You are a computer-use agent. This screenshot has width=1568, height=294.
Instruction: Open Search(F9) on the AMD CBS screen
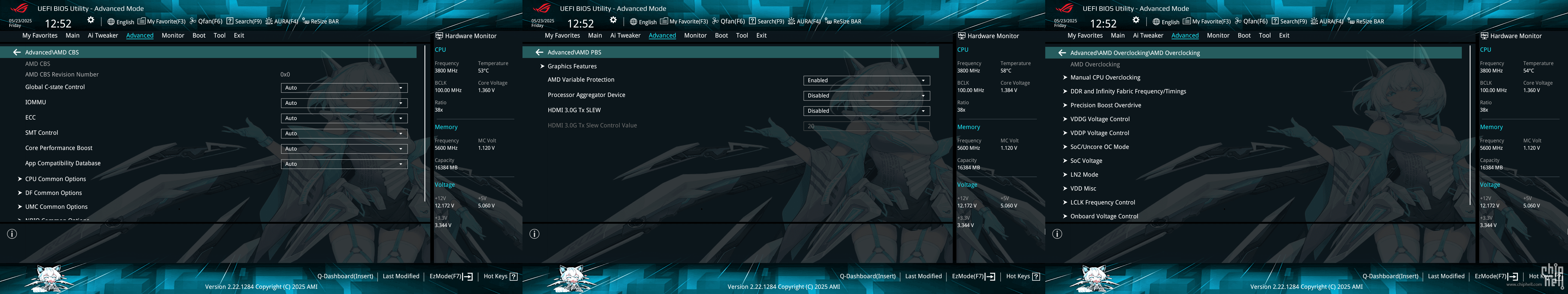pyautogui.click(x=244, y=21)
